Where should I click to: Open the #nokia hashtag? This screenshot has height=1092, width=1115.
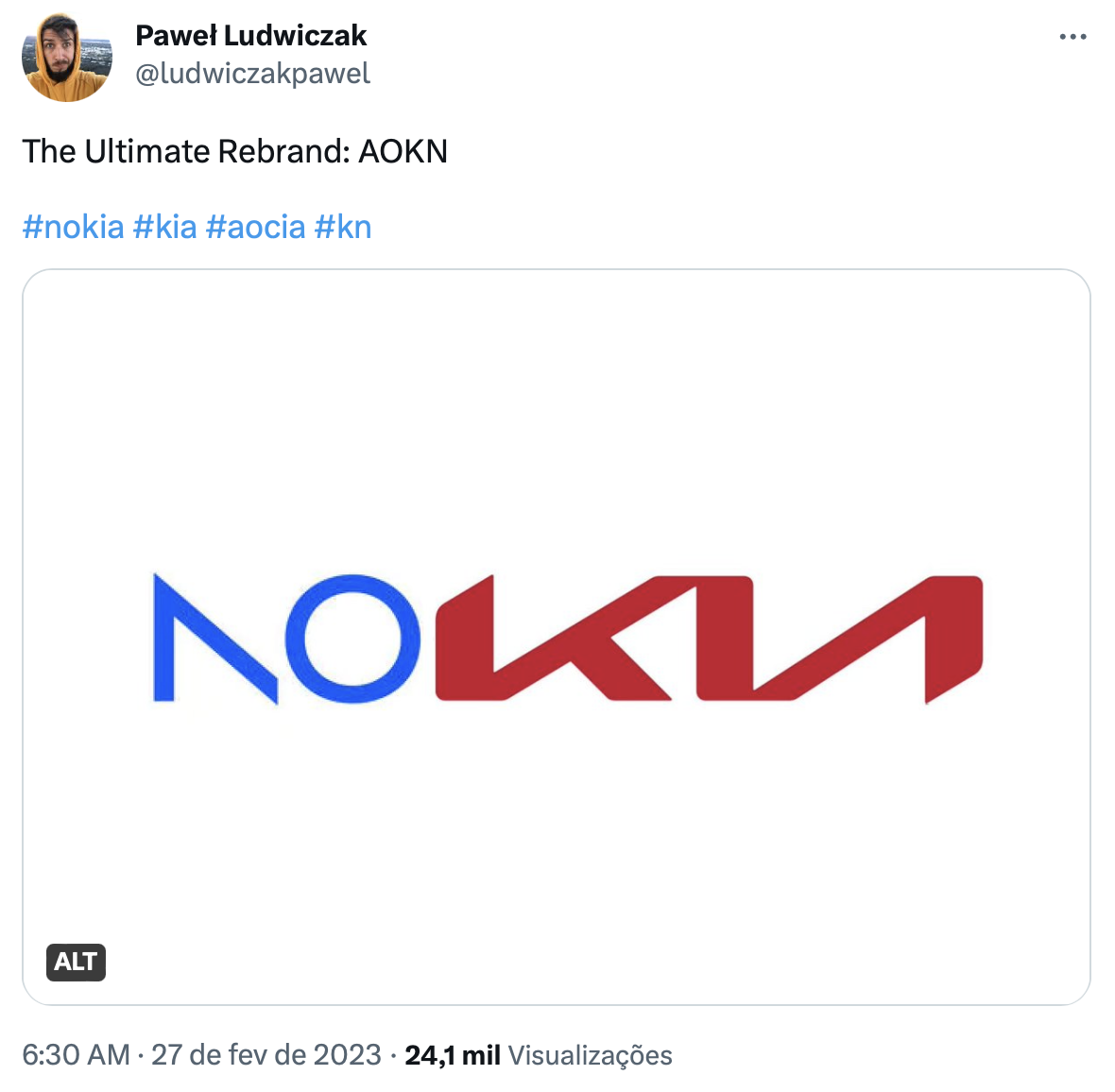73,227
